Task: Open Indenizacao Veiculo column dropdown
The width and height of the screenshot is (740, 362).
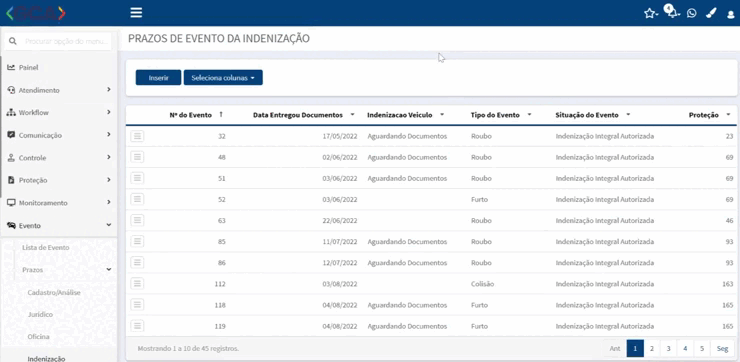Action: [442, 115]
